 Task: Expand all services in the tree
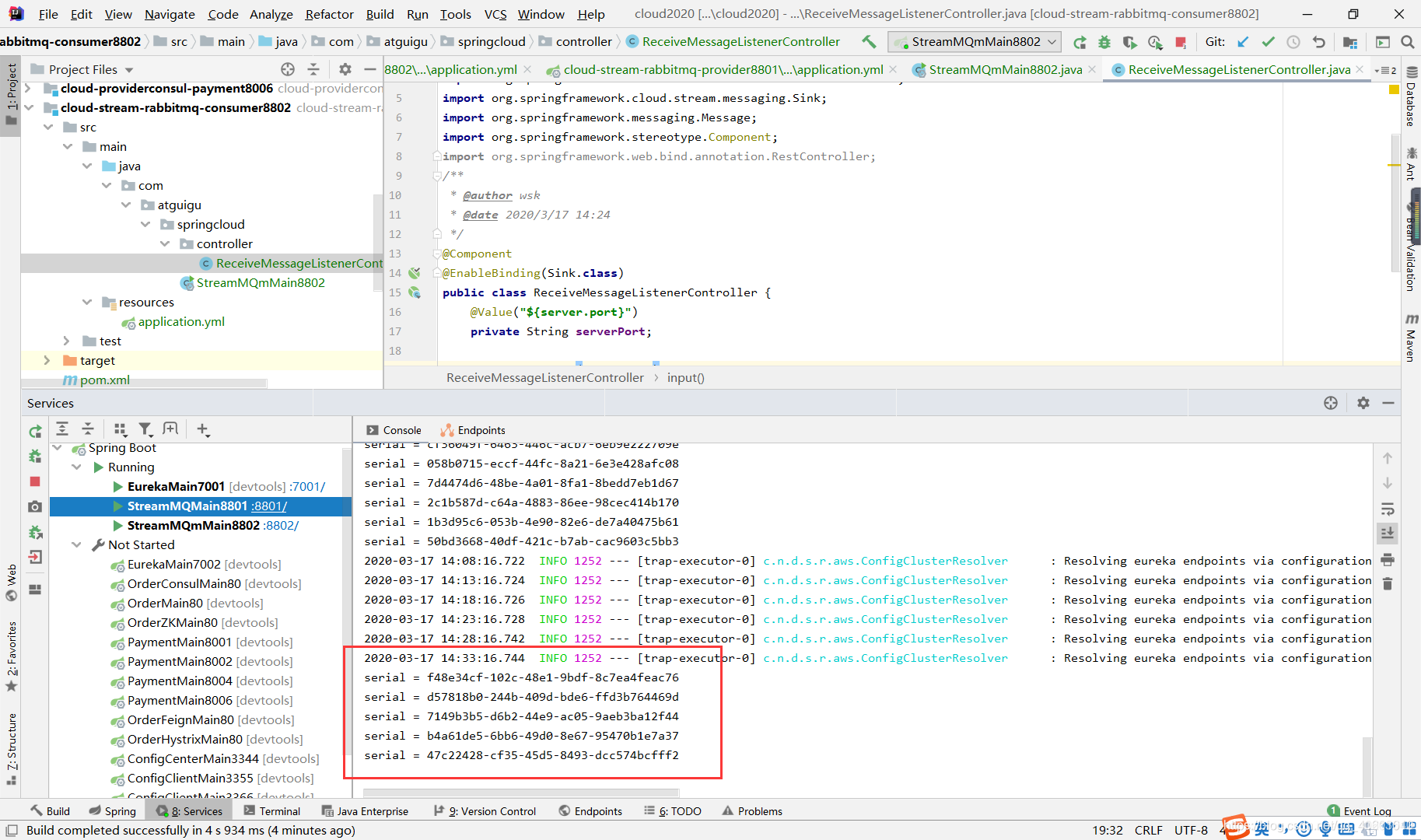tap(62, 429)
